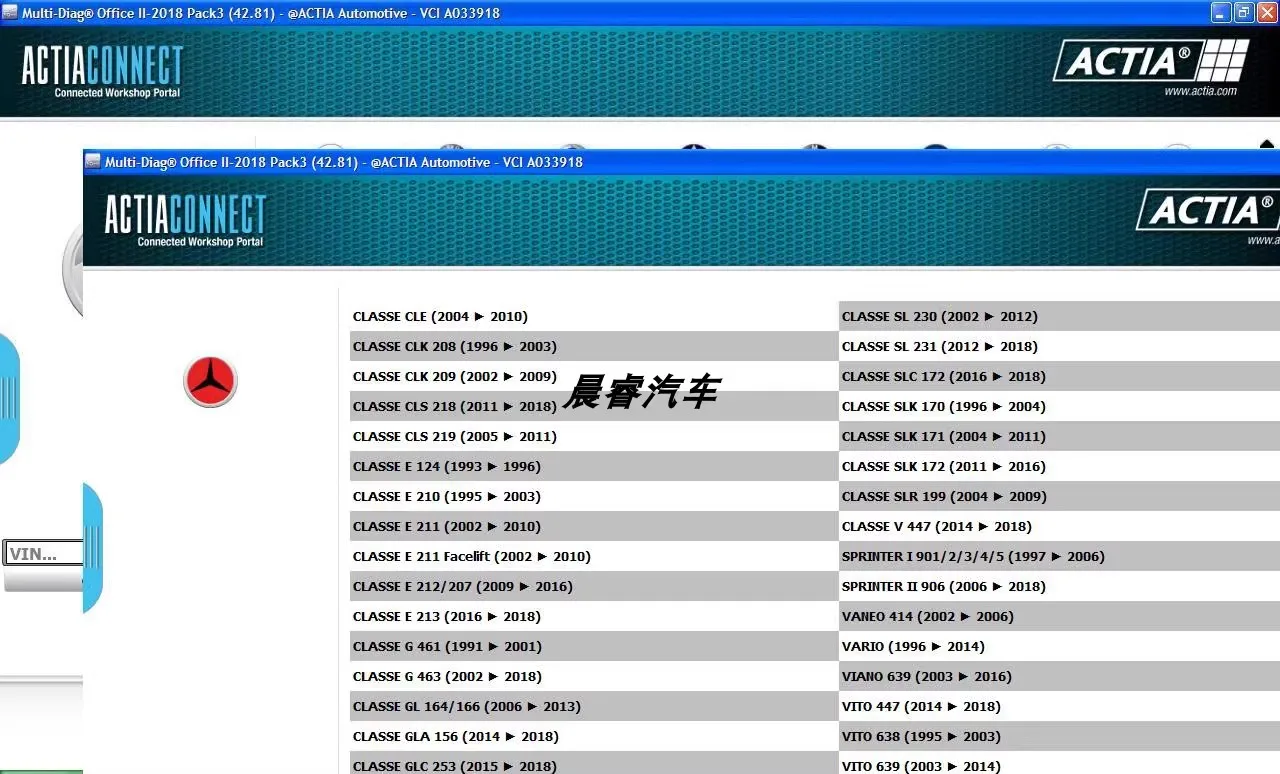Select CLASSE CLE (2004 ► 2010)
Screen dimensions: 1280x774
[x=594, y=316]
